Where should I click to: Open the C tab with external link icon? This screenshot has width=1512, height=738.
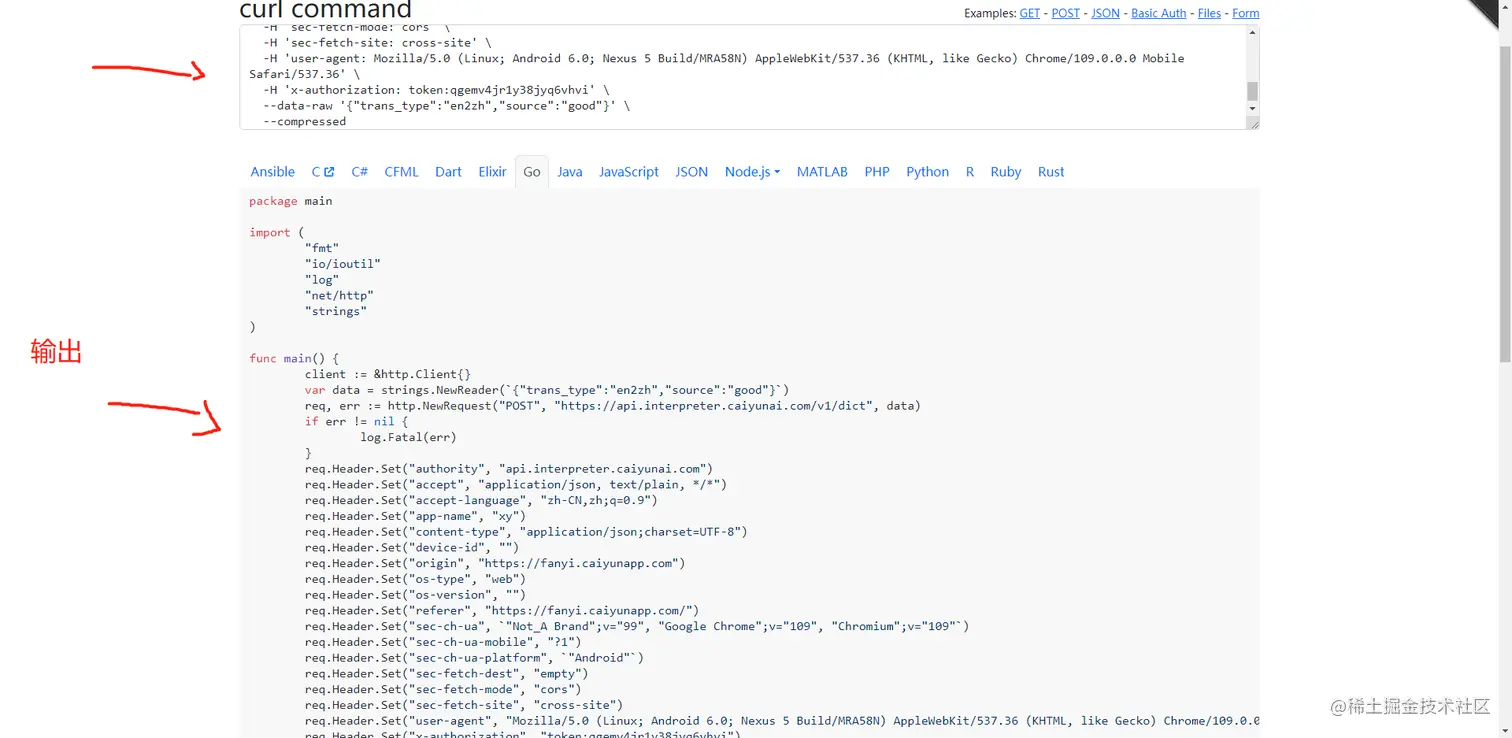point(322,172)
